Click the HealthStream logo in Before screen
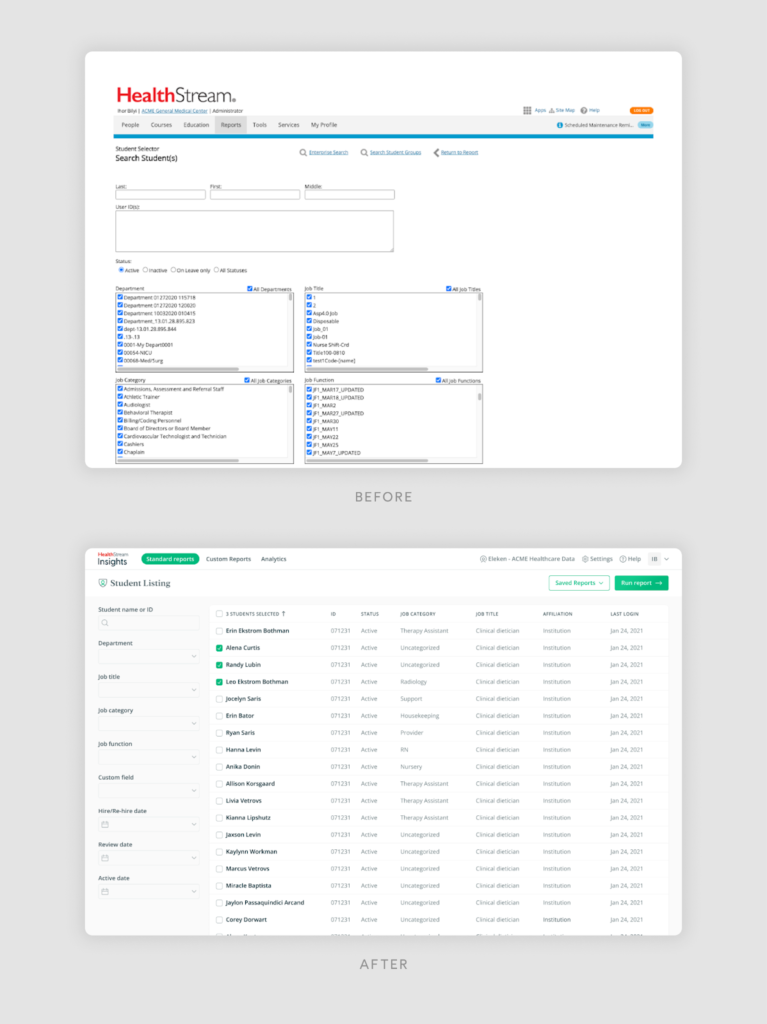 click(176, 95)
